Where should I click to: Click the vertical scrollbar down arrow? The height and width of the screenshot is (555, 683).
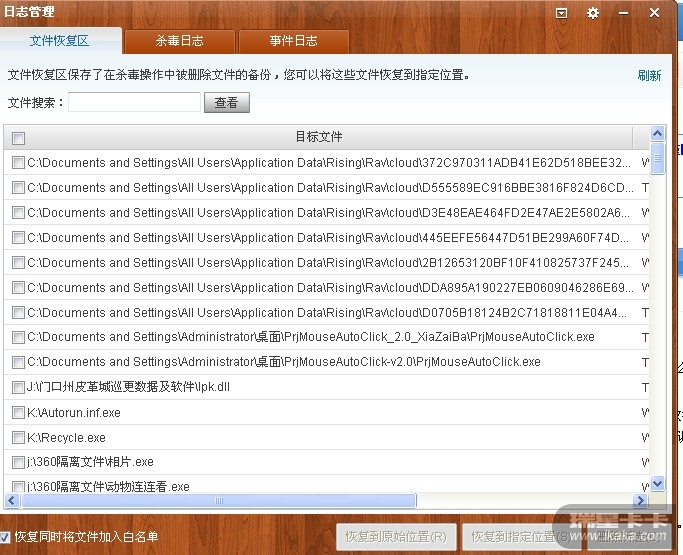point(657,484)
